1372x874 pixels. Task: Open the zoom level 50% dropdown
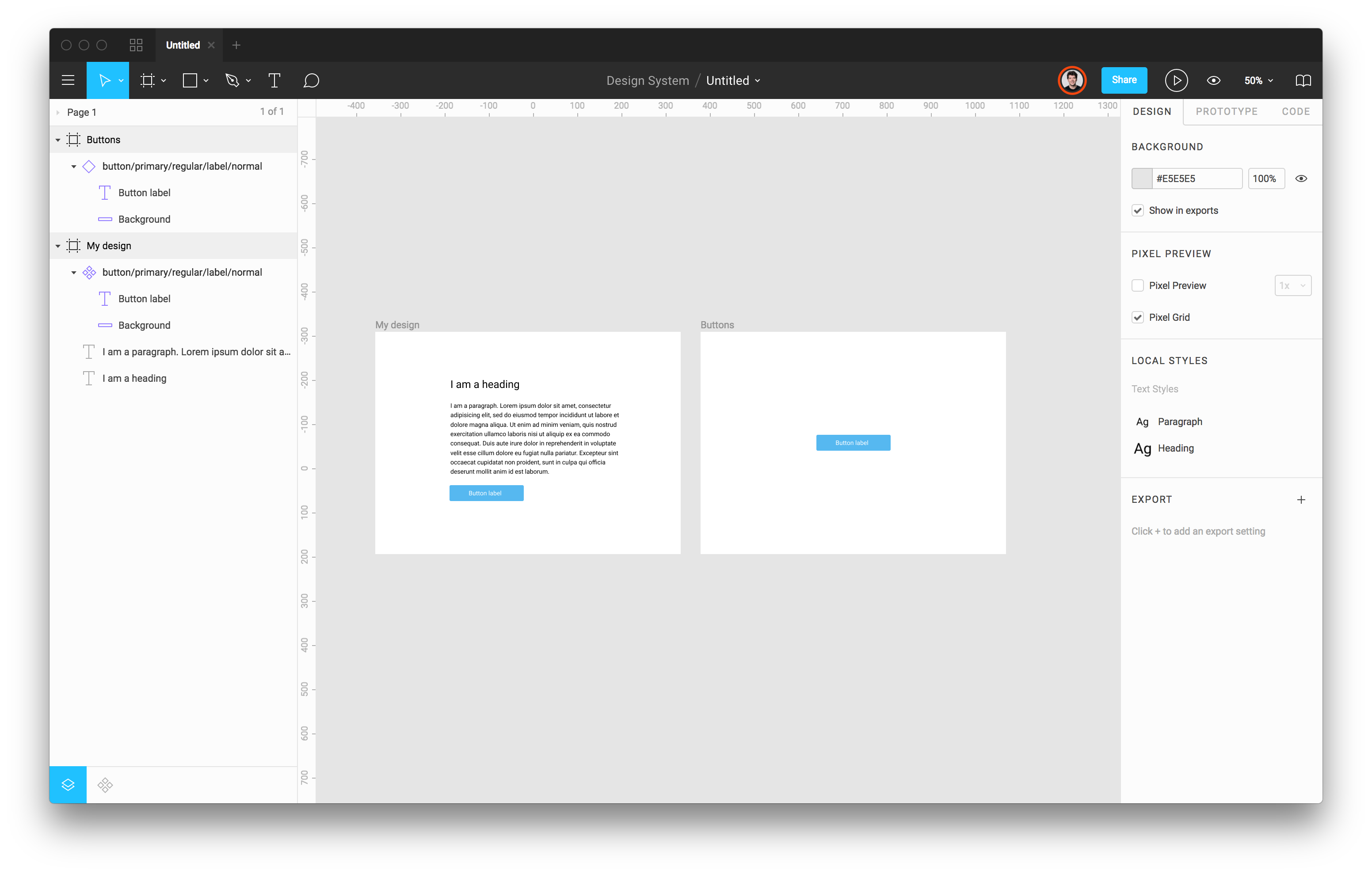coord(1258,80)
